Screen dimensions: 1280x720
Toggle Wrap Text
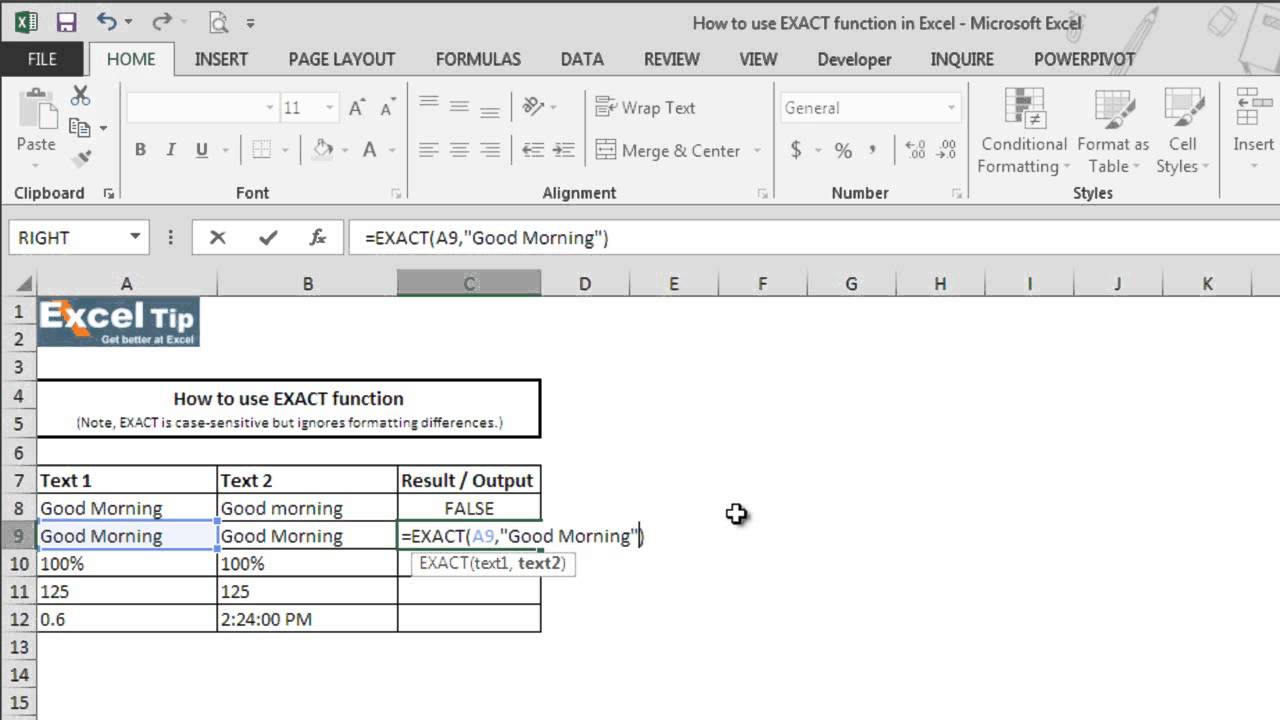pyautogui.click(x=645, y=107)
